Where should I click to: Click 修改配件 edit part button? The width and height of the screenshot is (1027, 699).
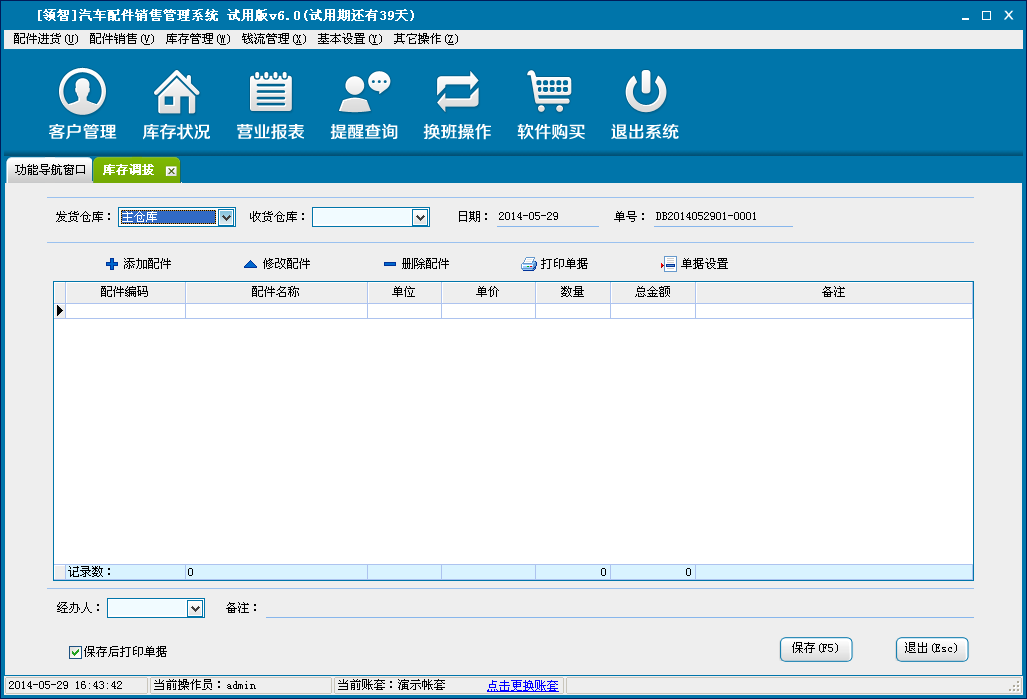[x=277, y=264]
